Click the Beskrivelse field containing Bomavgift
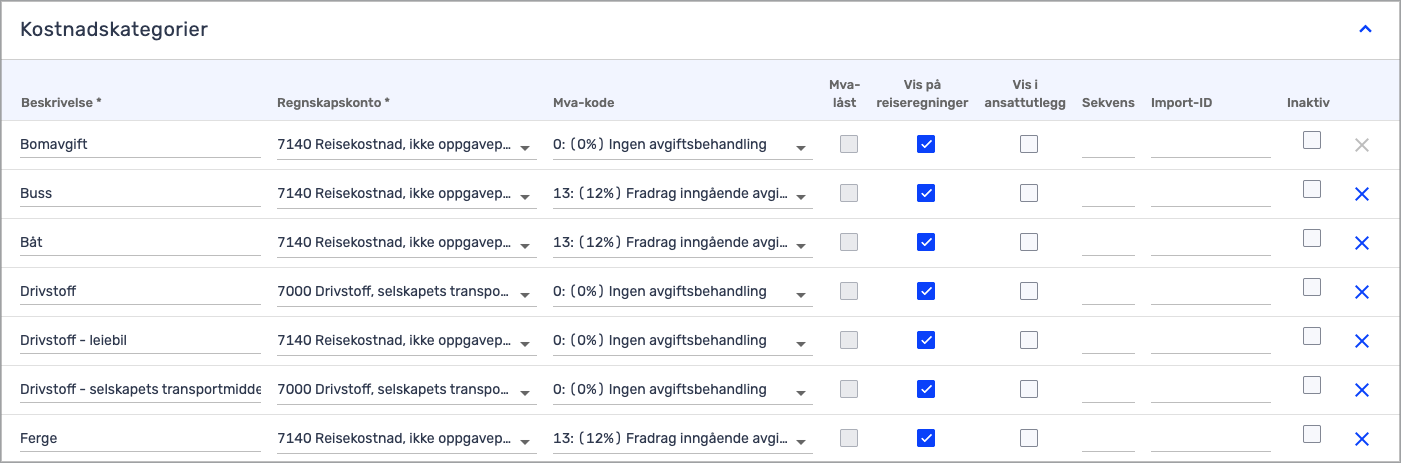 click(140, 145)
